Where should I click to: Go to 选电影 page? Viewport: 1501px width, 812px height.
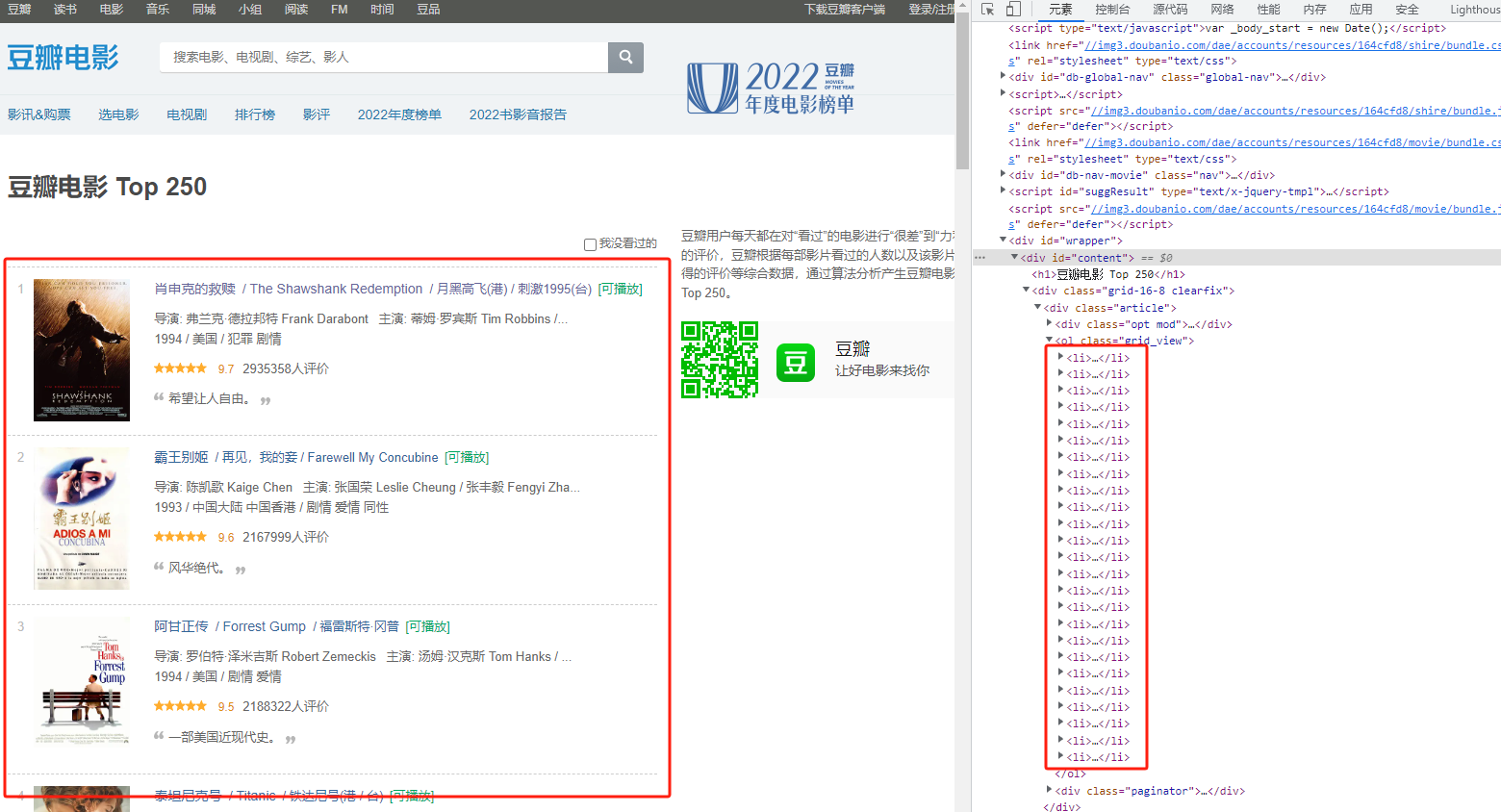coord(118,114)
